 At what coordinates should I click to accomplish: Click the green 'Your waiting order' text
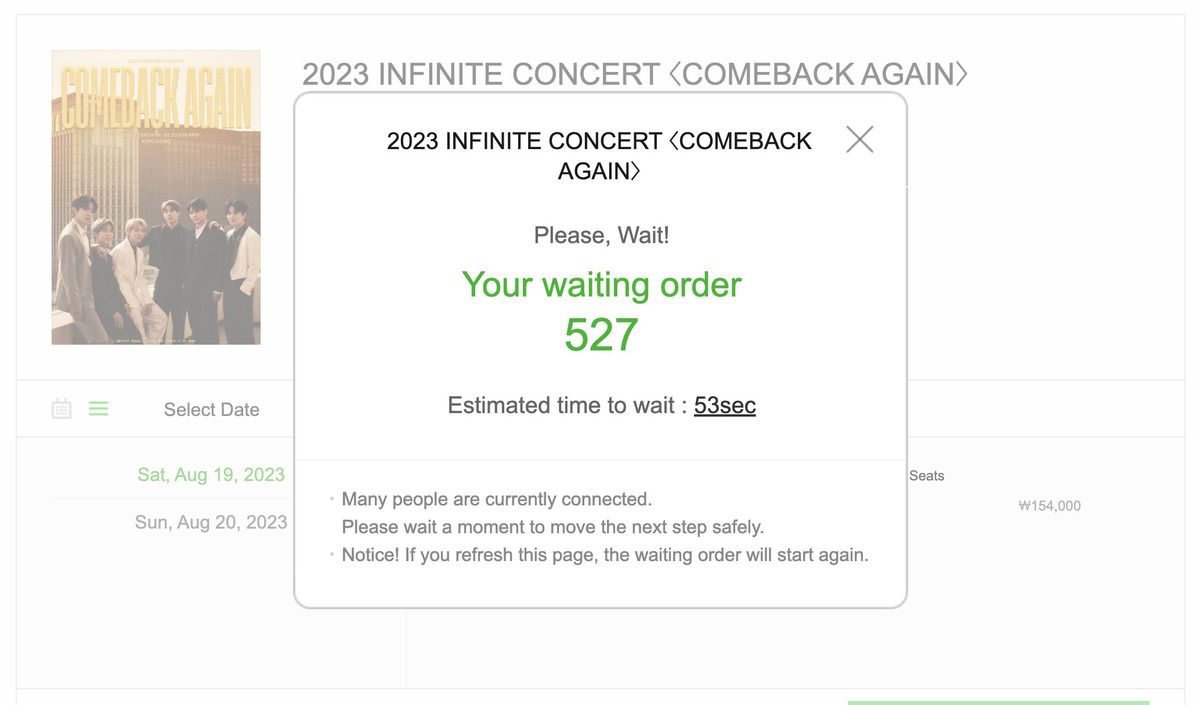pos(600,285)
